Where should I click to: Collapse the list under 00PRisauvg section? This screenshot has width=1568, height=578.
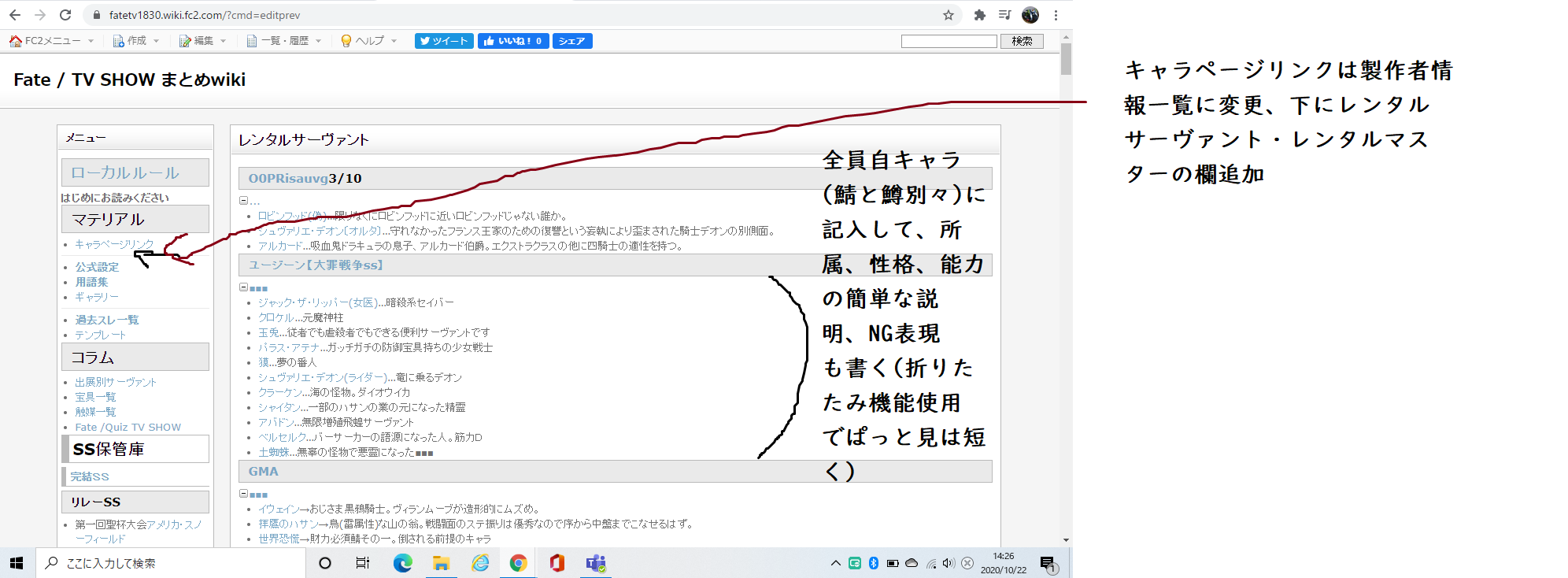(244, 201)
